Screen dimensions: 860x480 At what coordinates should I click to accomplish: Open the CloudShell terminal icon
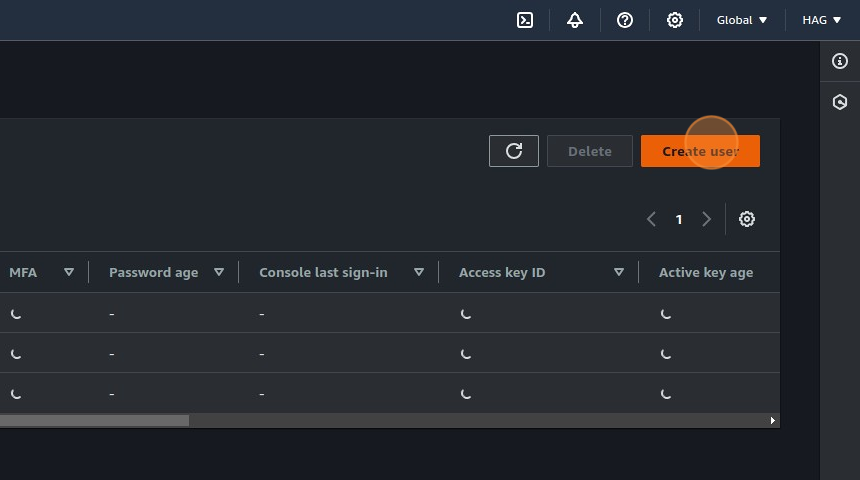coord(525,20)
